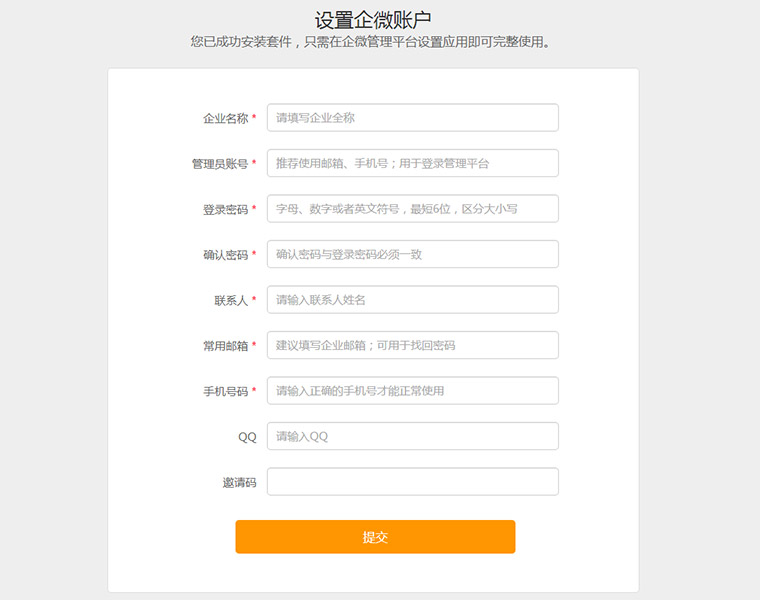
Task: Focus the empty 邀请码 input box
Action: (412, 482)
